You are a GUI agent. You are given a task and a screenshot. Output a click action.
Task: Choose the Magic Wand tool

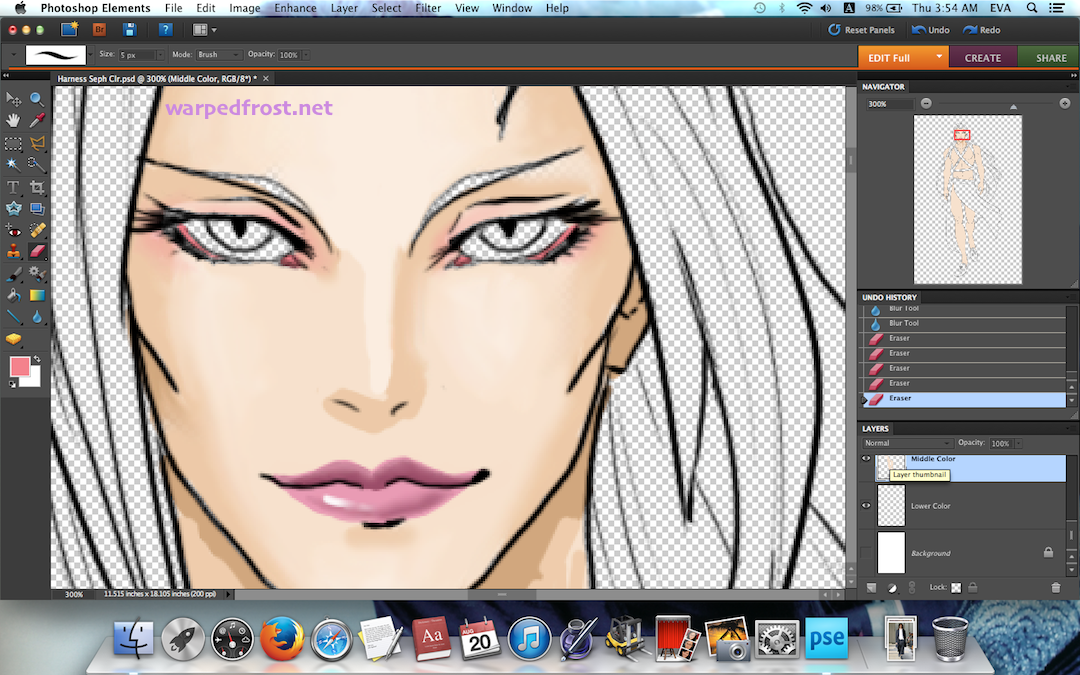(14, 164)
